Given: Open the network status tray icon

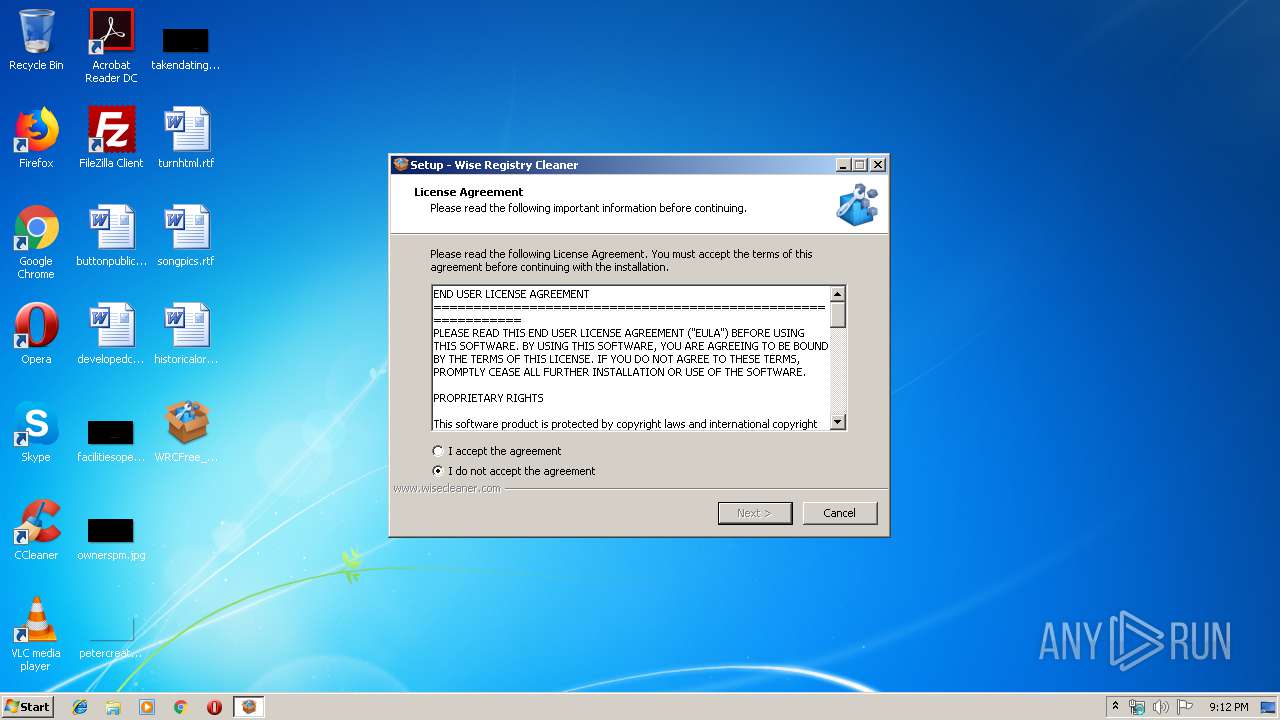Looking at the screenshot, I should [1137, 707].
